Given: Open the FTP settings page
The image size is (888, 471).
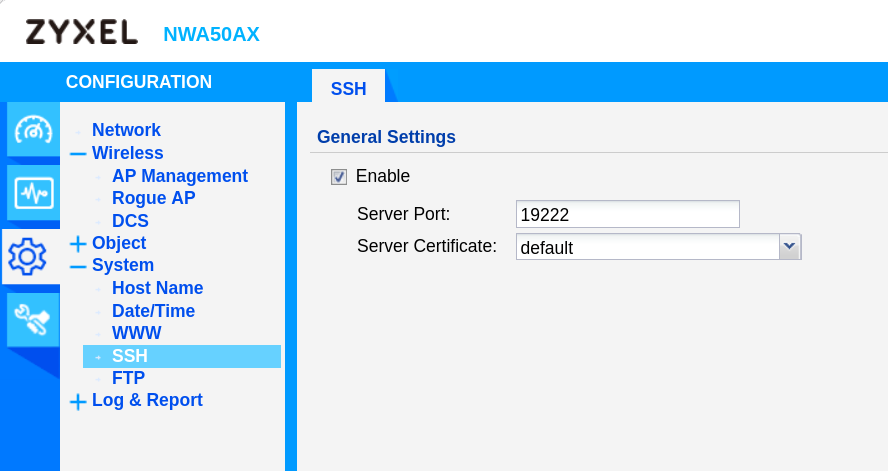Looking at the screenshot, I should (129, 378).
